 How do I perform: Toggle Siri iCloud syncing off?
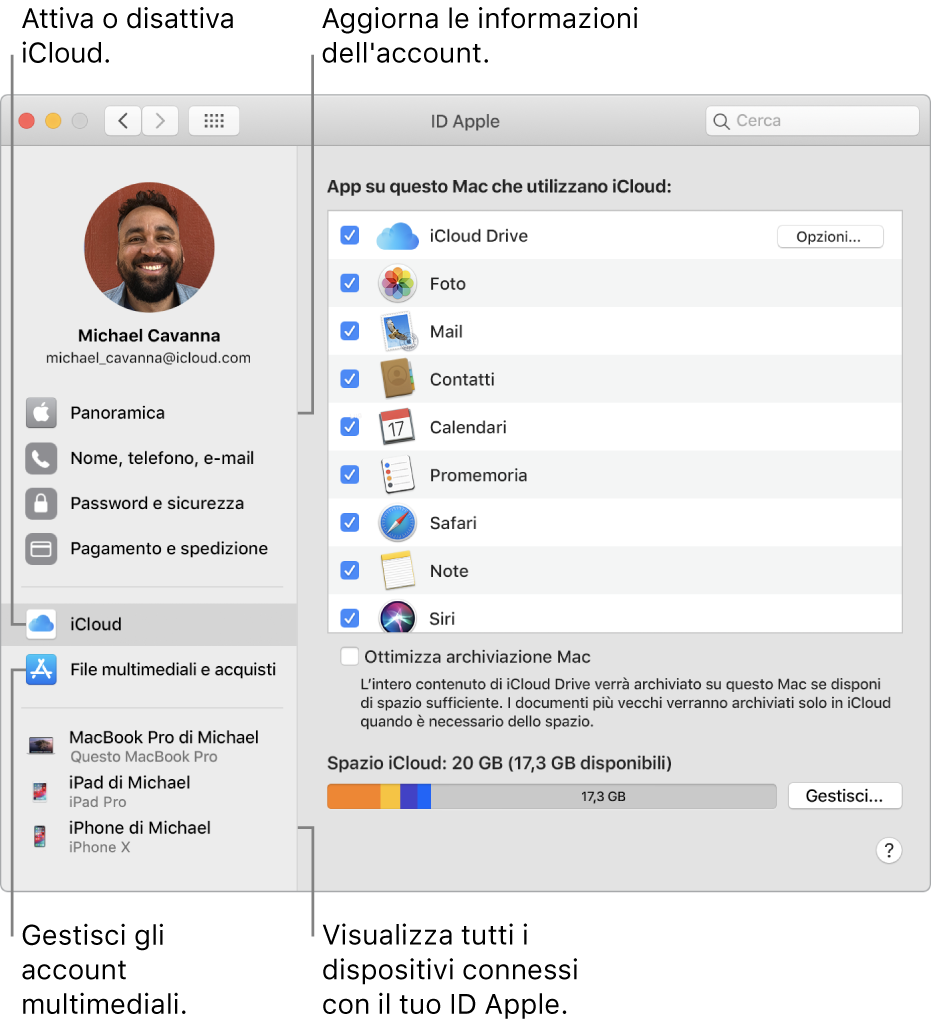tap(350, 618)
